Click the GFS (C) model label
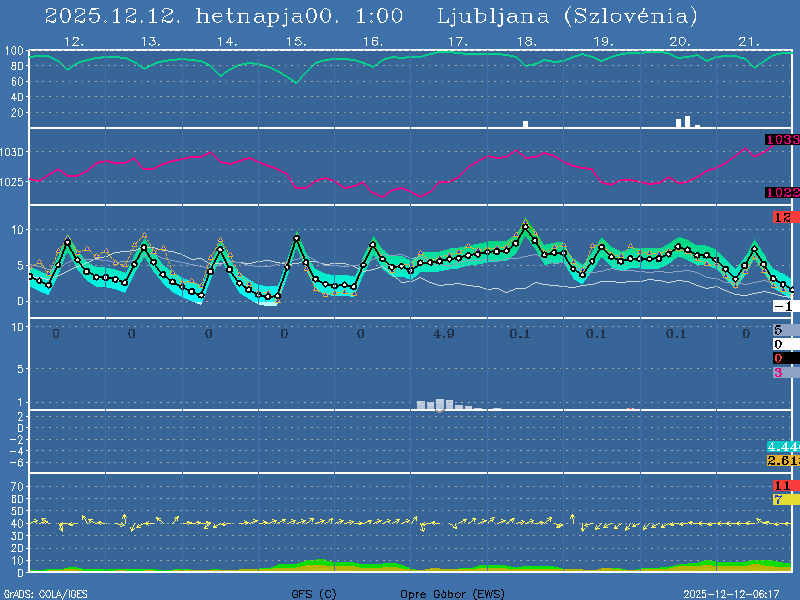 click(314, 593)
